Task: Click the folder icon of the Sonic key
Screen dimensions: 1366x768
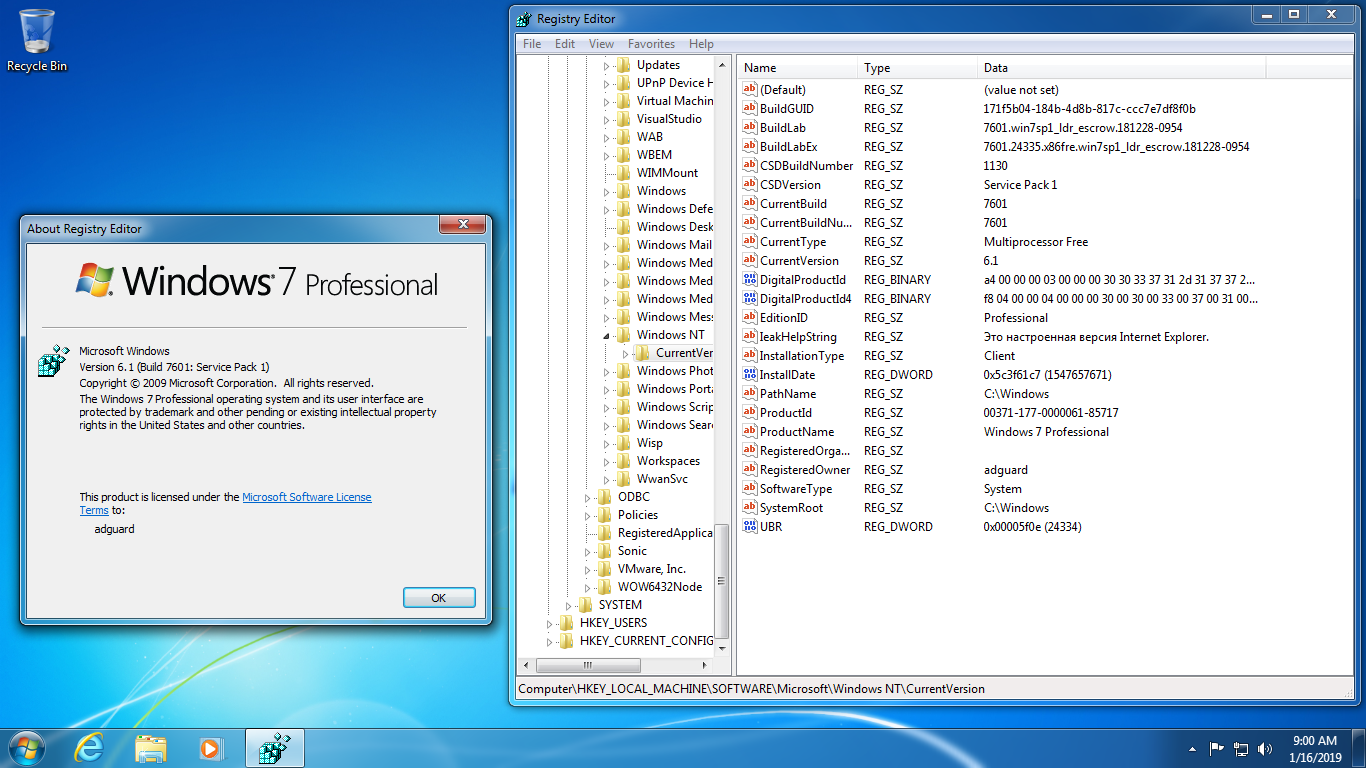Action: tap(604, 550)
